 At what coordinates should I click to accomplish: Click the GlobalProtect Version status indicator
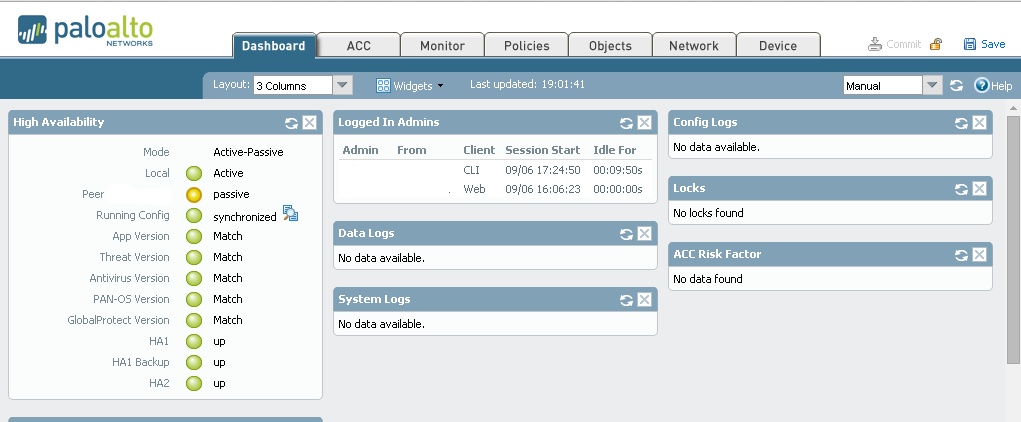[194, 320]
